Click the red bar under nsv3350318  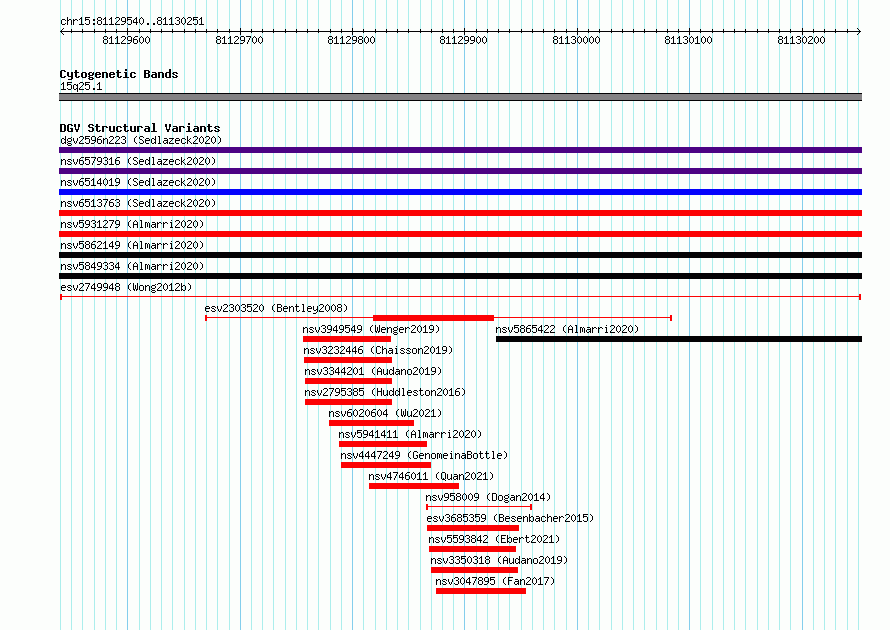475,570
